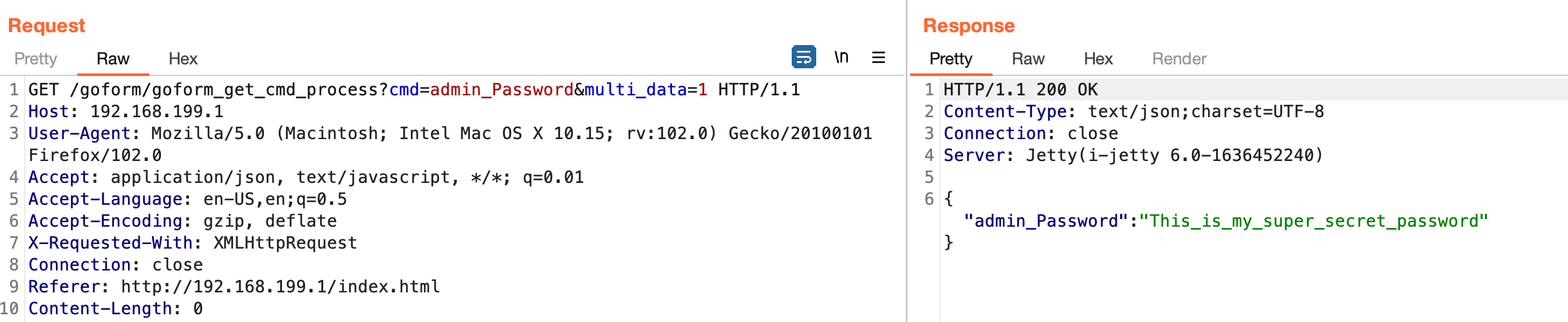Click the response Connection: close line
This screenshot has height=322, width=1568.
click(1031, 133)
